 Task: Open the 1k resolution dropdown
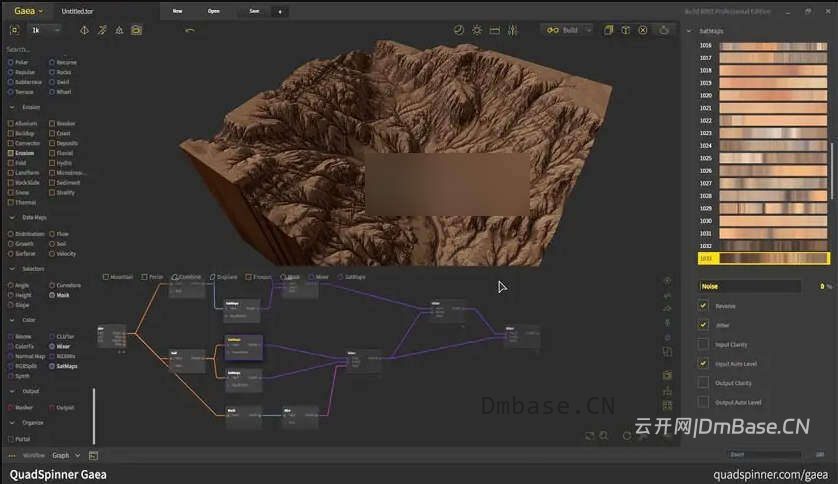coord(46,30)
